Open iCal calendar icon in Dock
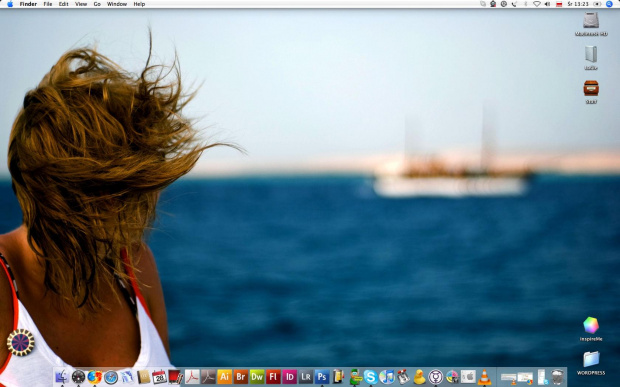 click(159, 377)
